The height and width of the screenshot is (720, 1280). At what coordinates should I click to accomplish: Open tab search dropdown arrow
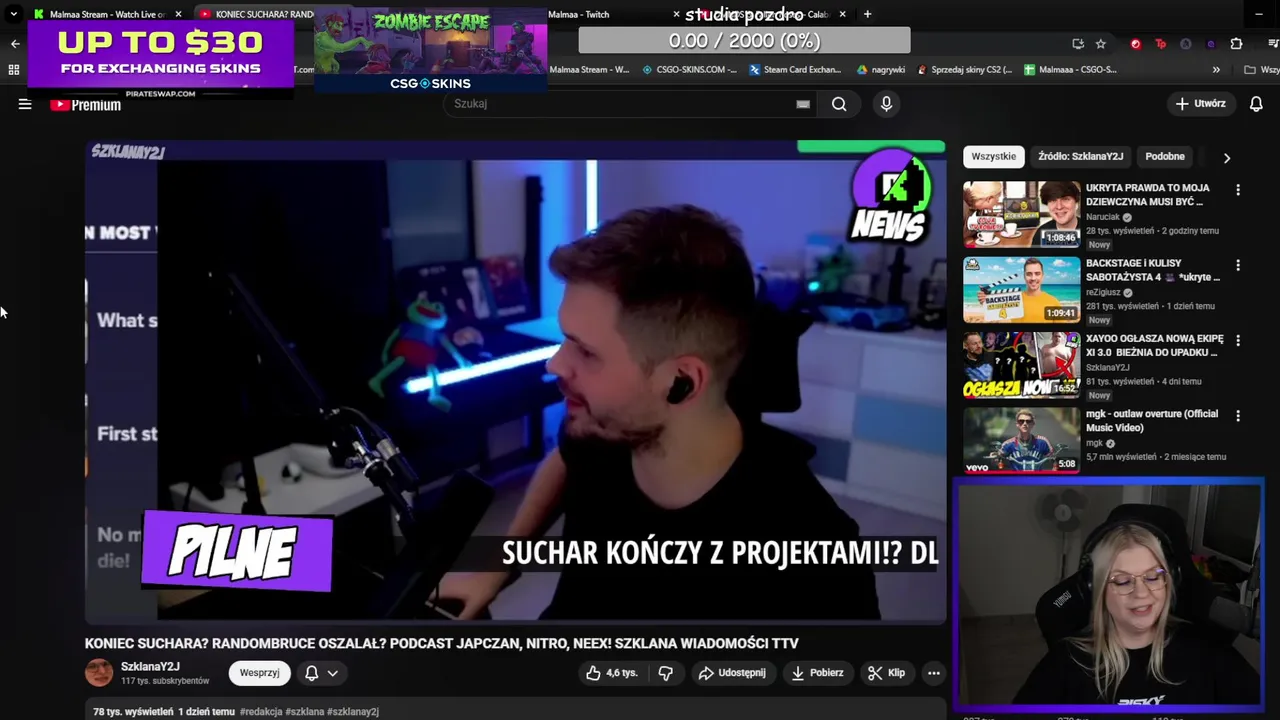[x=13, y=14]
